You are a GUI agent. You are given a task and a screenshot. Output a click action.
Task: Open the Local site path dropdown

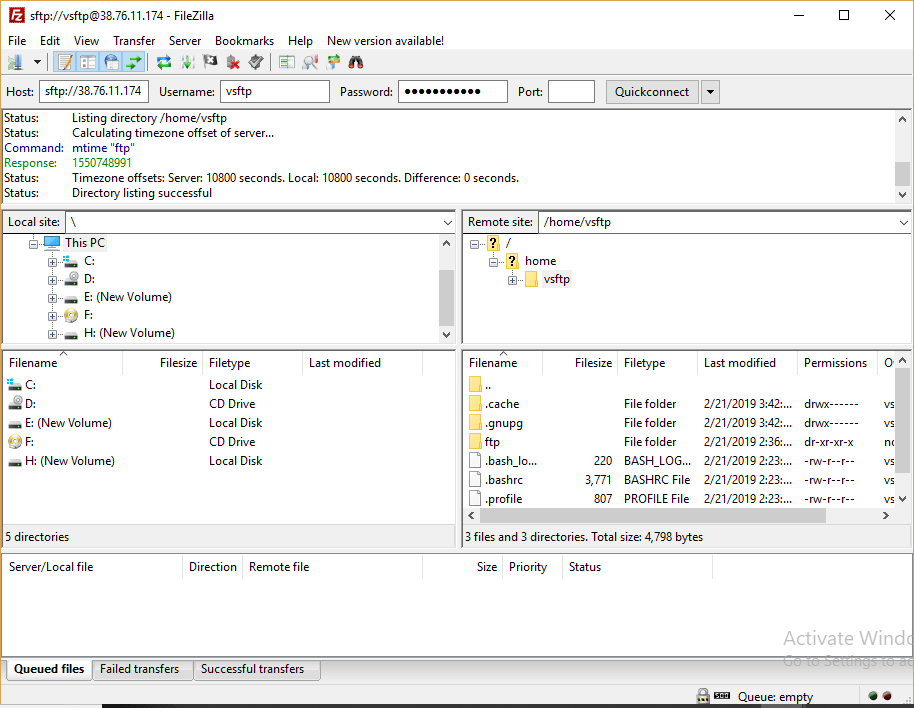pyautogui.click(x=447, y=222)
